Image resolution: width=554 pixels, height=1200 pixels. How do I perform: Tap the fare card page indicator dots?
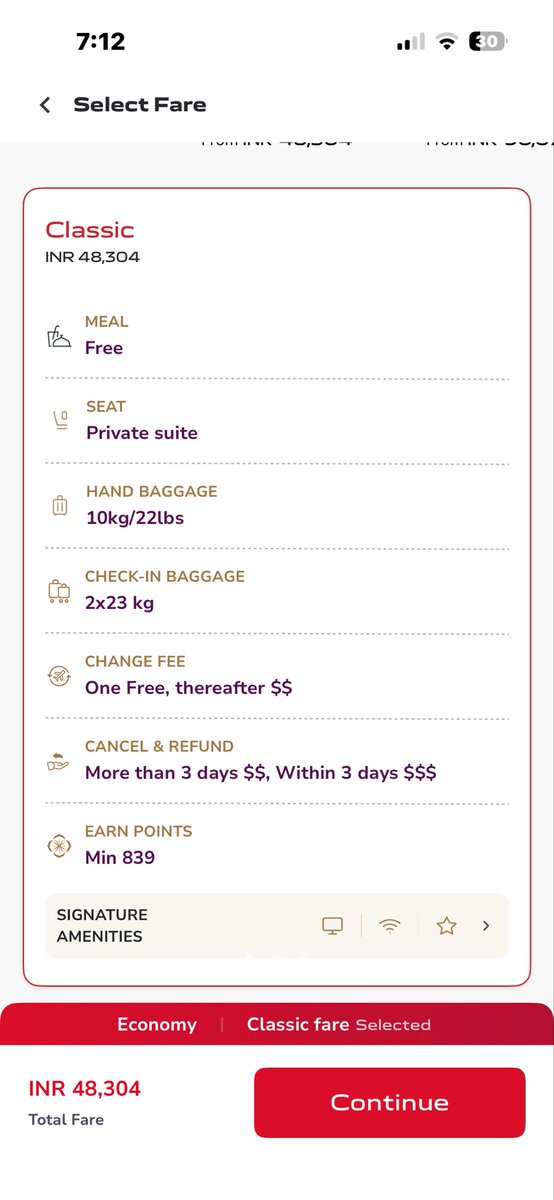(x=277, y=958)
